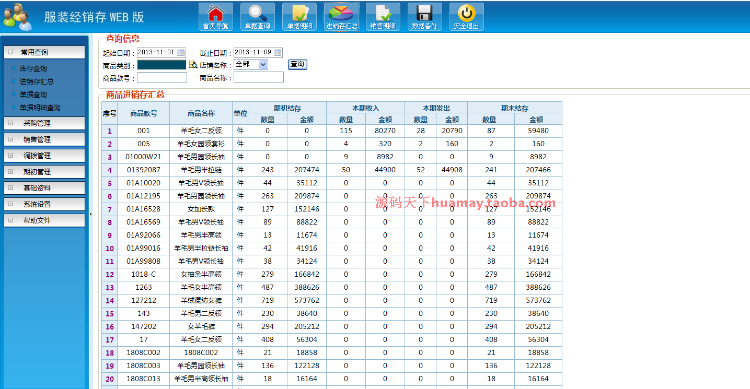Select product code 01A99808
This screenshot has width=750, height=389.
tap(143, 261)
